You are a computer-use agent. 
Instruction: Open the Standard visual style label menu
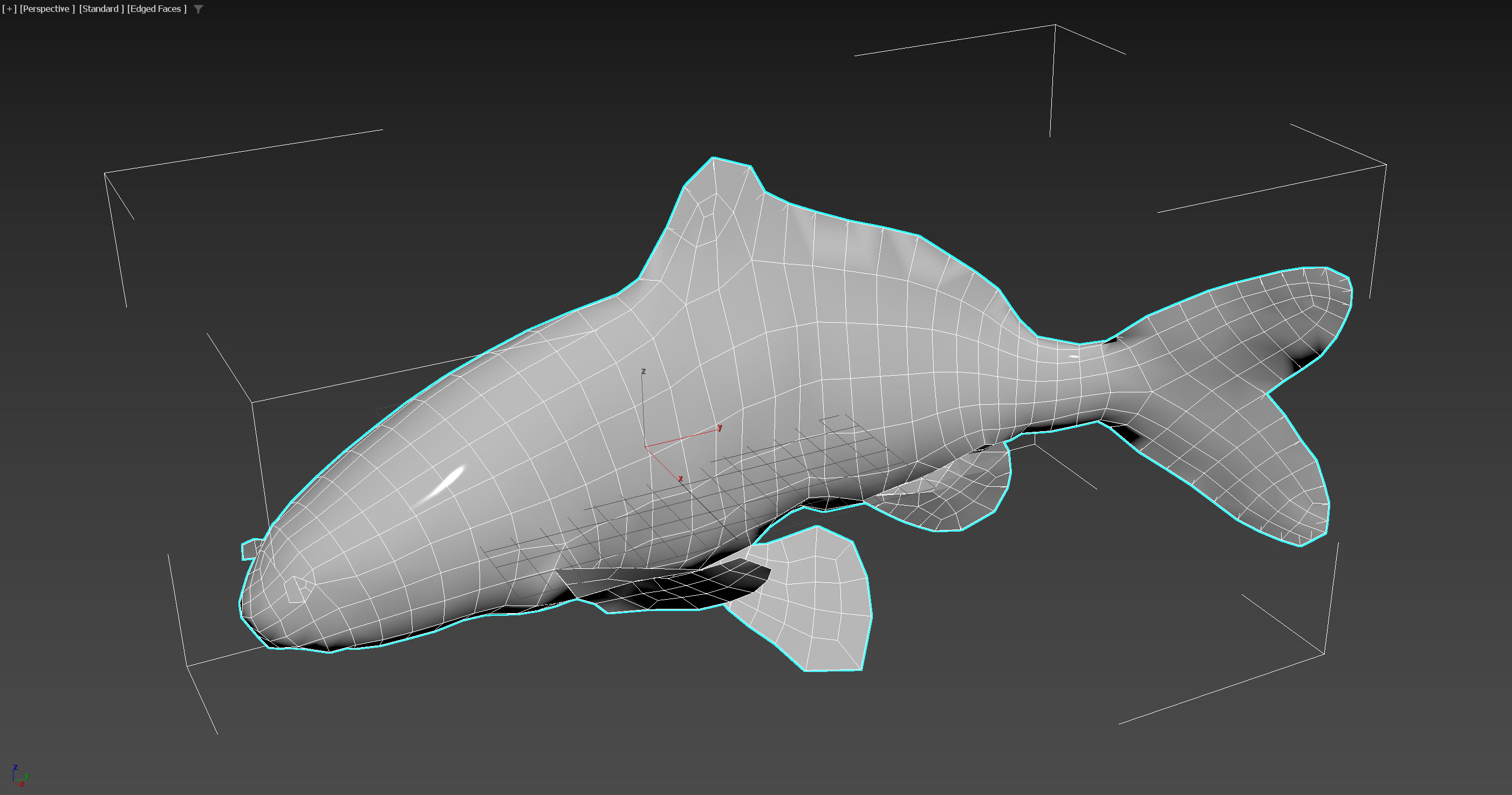point(100,9)
